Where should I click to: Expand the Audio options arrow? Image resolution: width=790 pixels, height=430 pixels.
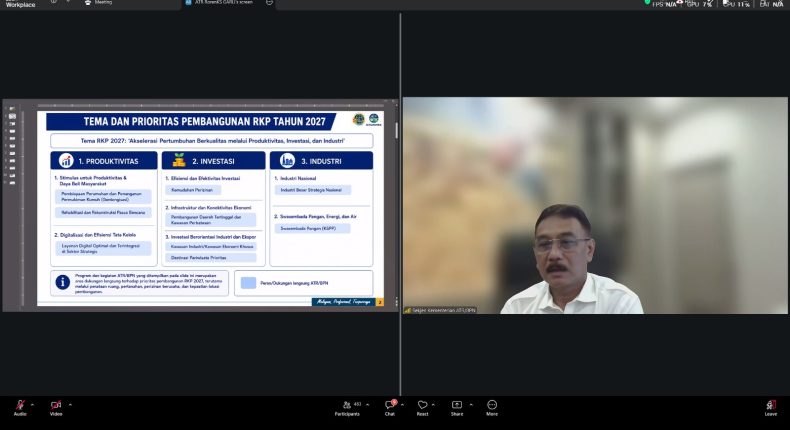[x=32, y=404]
